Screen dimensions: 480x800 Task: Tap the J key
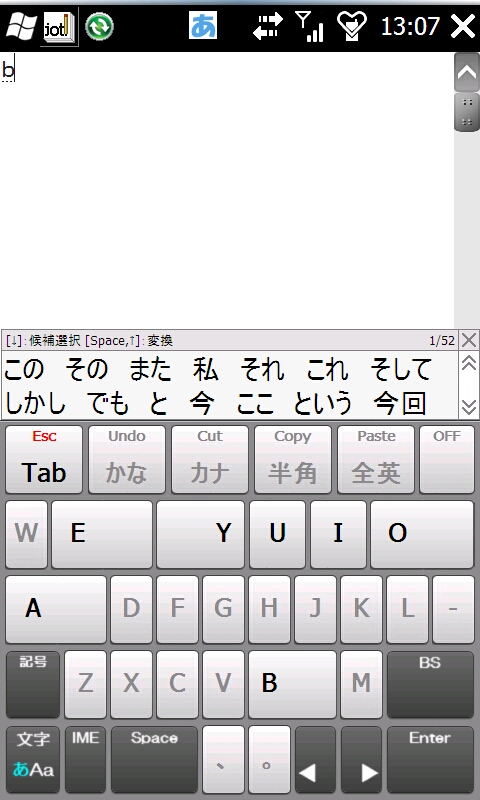pyautogui.click(x=315, y=609)
